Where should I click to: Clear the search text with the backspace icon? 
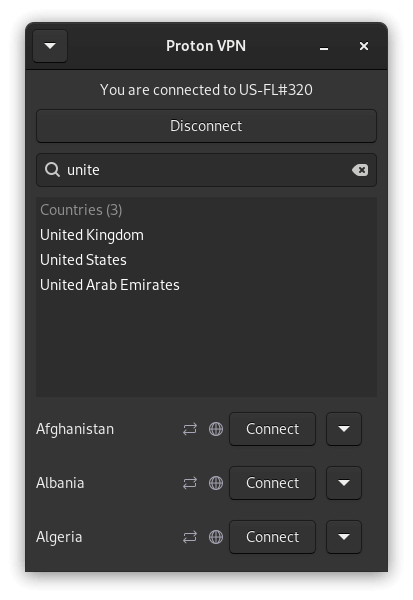point(360,170)
